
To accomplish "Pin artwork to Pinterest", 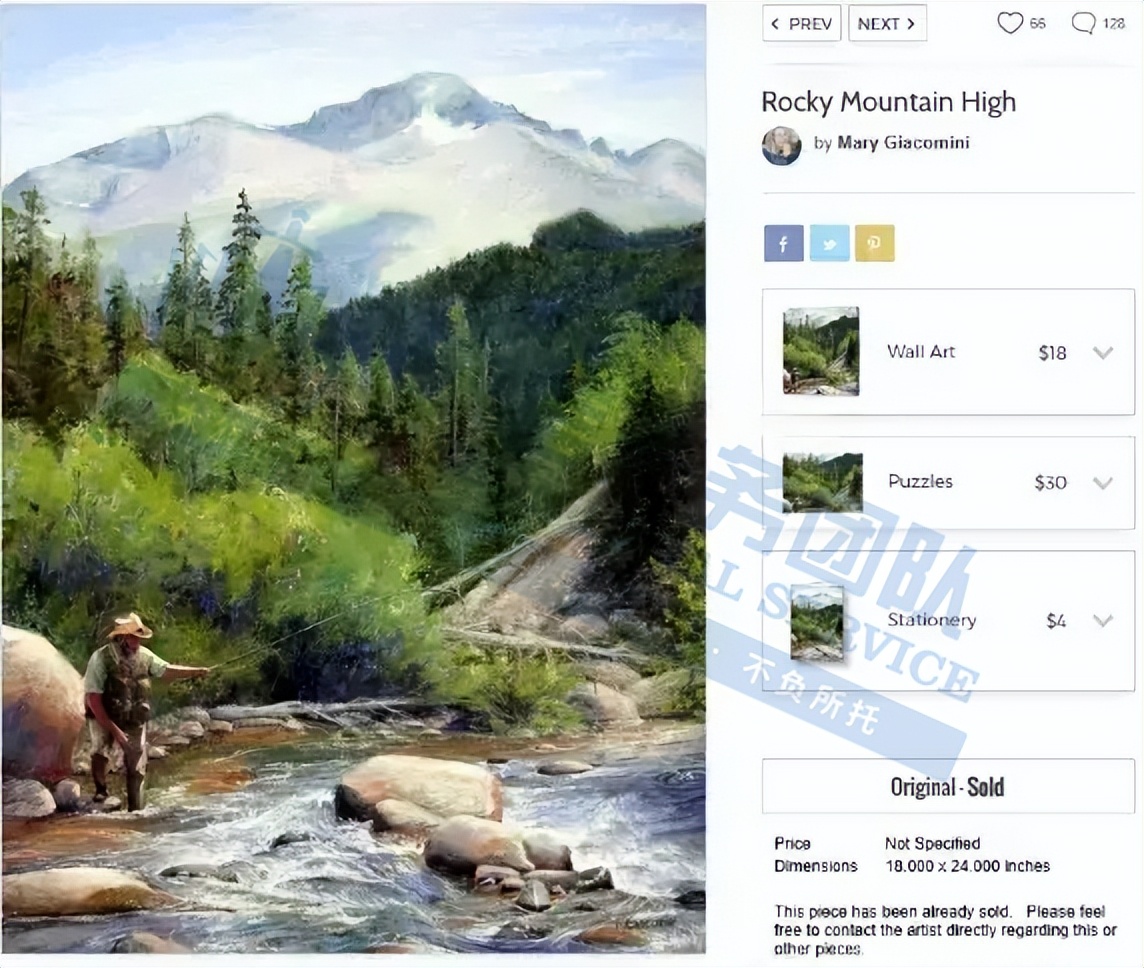I will pyautogui.click(x=874, y=243).
